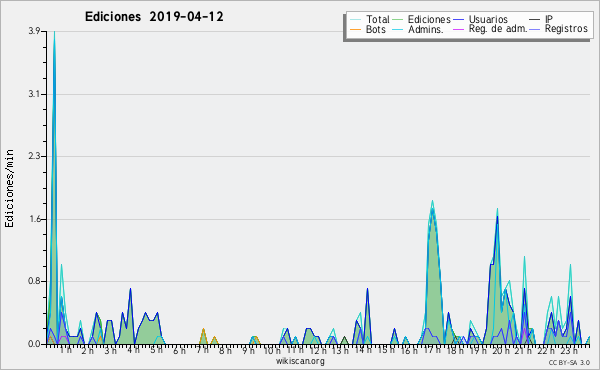The image size is (600, 370).
Task: Click the '23 h' x-axis tick label
Action: click(569, 351)
